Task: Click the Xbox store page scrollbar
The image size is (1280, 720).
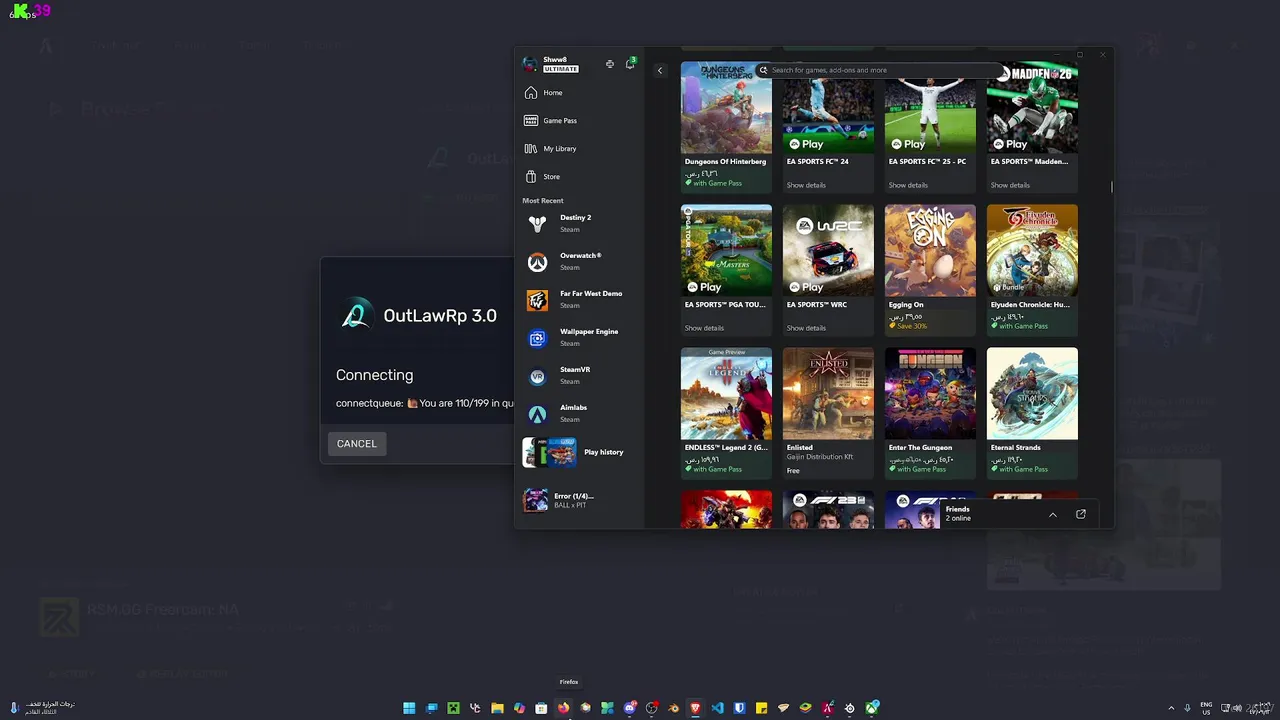Action: coord(1111,186)
